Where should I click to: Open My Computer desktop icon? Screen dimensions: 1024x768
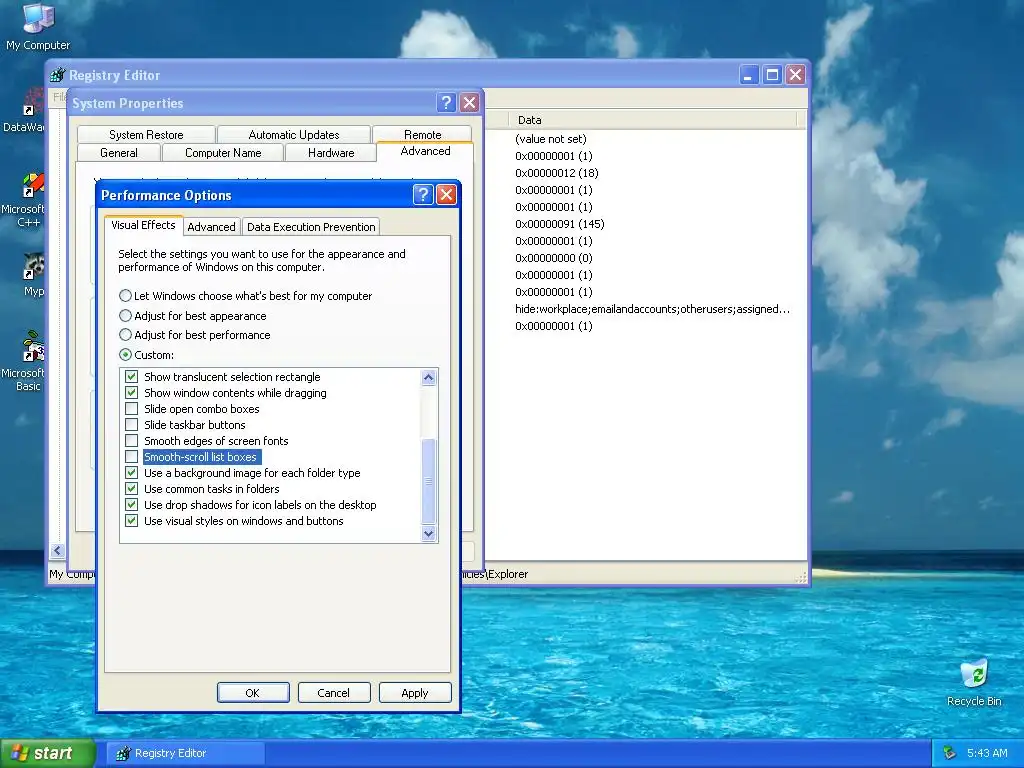point(38,27)
